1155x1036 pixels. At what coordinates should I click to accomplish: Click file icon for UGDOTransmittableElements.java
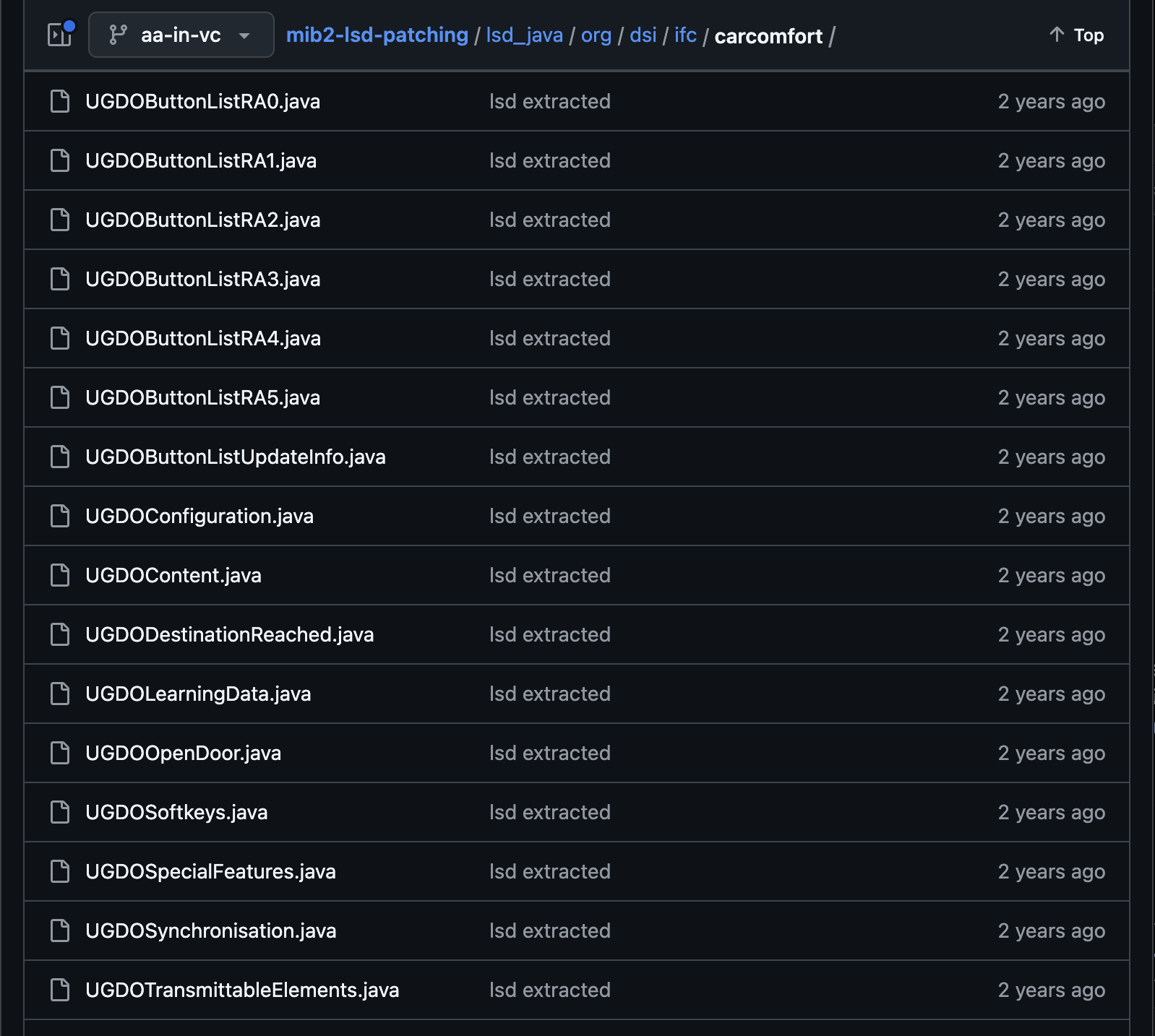[x=60, y=990]
